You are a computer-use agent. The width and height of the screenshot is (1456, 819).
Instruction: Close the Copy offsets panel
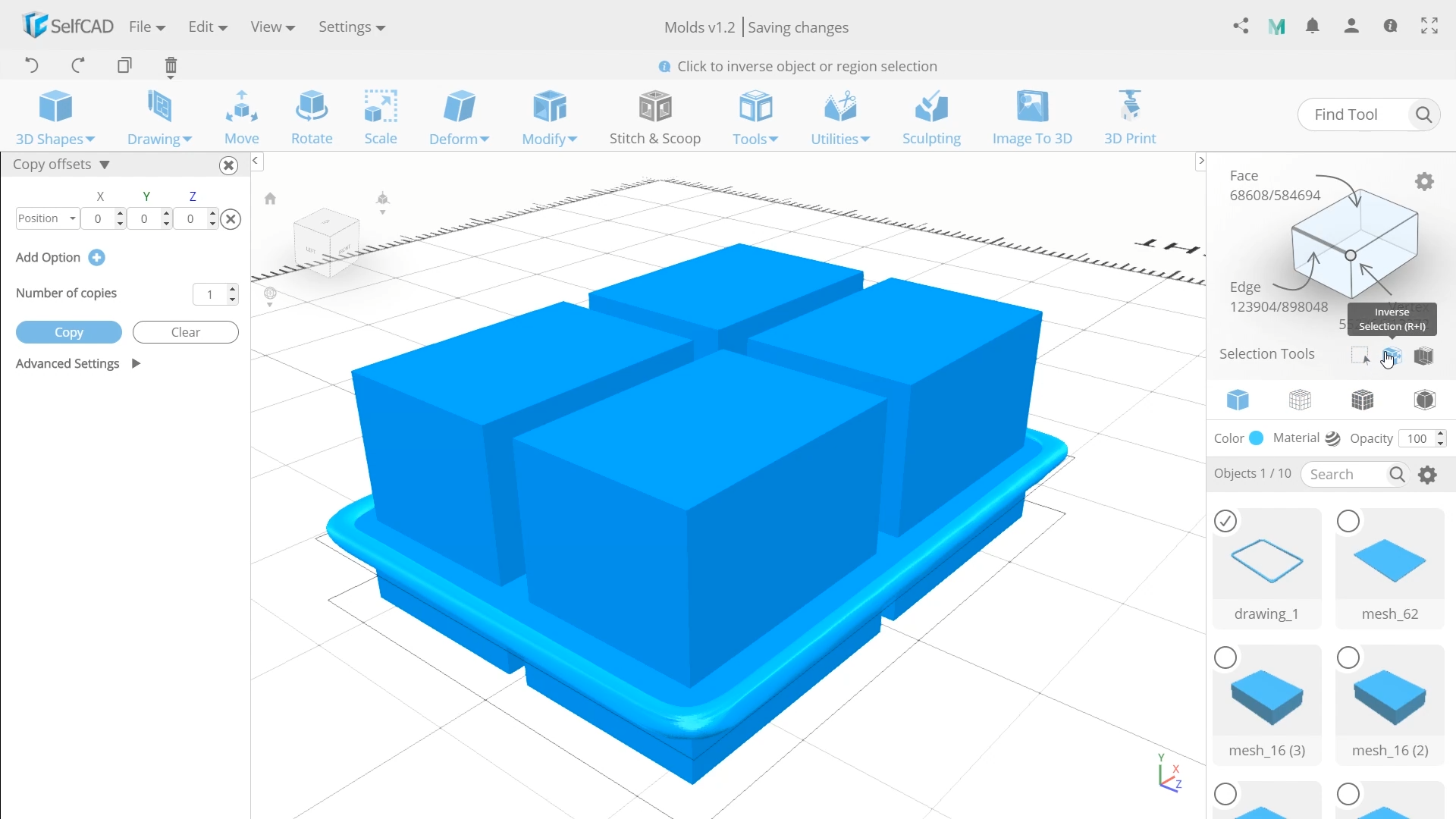(228, 165)
